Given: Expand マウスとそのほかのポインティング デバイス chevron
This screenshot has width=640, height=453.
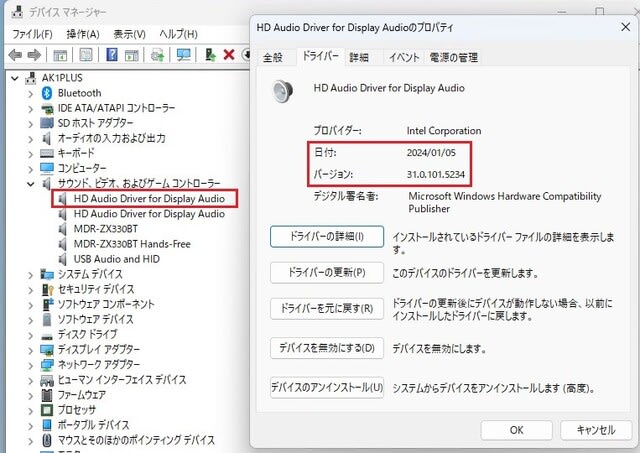Looking at the screenshot, I should (x=30, y=441).
